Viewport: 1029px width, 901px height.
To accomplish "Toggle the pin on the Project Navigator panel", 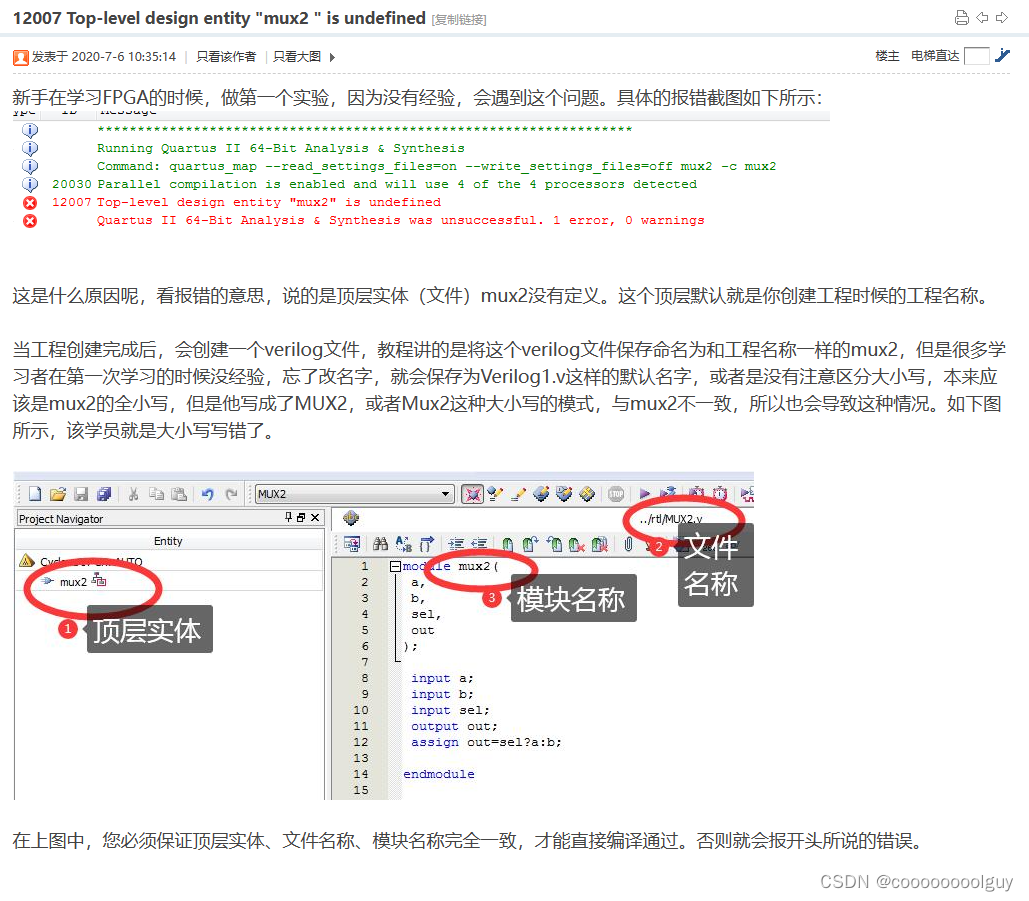I will coord(290,518).
